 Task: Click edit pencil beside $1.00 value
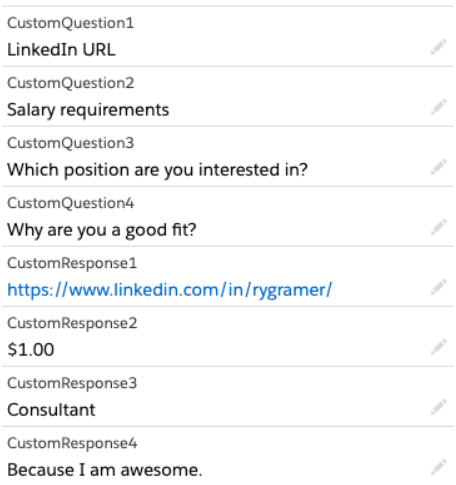(x=438, y=347)
